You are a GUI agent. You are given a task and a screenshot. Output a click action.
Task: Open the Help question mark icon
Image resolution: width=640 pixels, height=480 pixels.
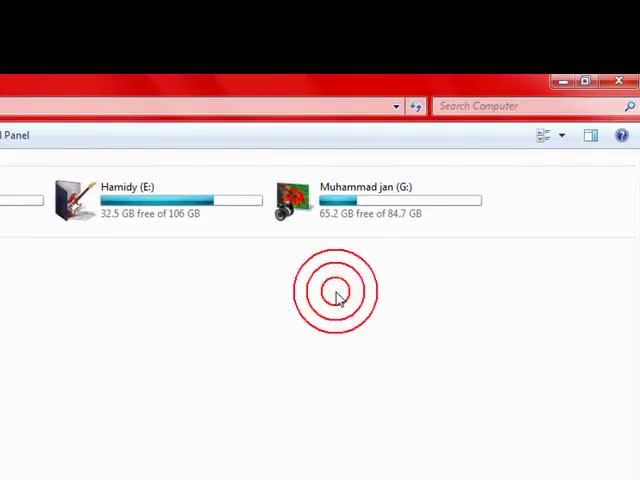pyautogui.click(x=622, y=135)
